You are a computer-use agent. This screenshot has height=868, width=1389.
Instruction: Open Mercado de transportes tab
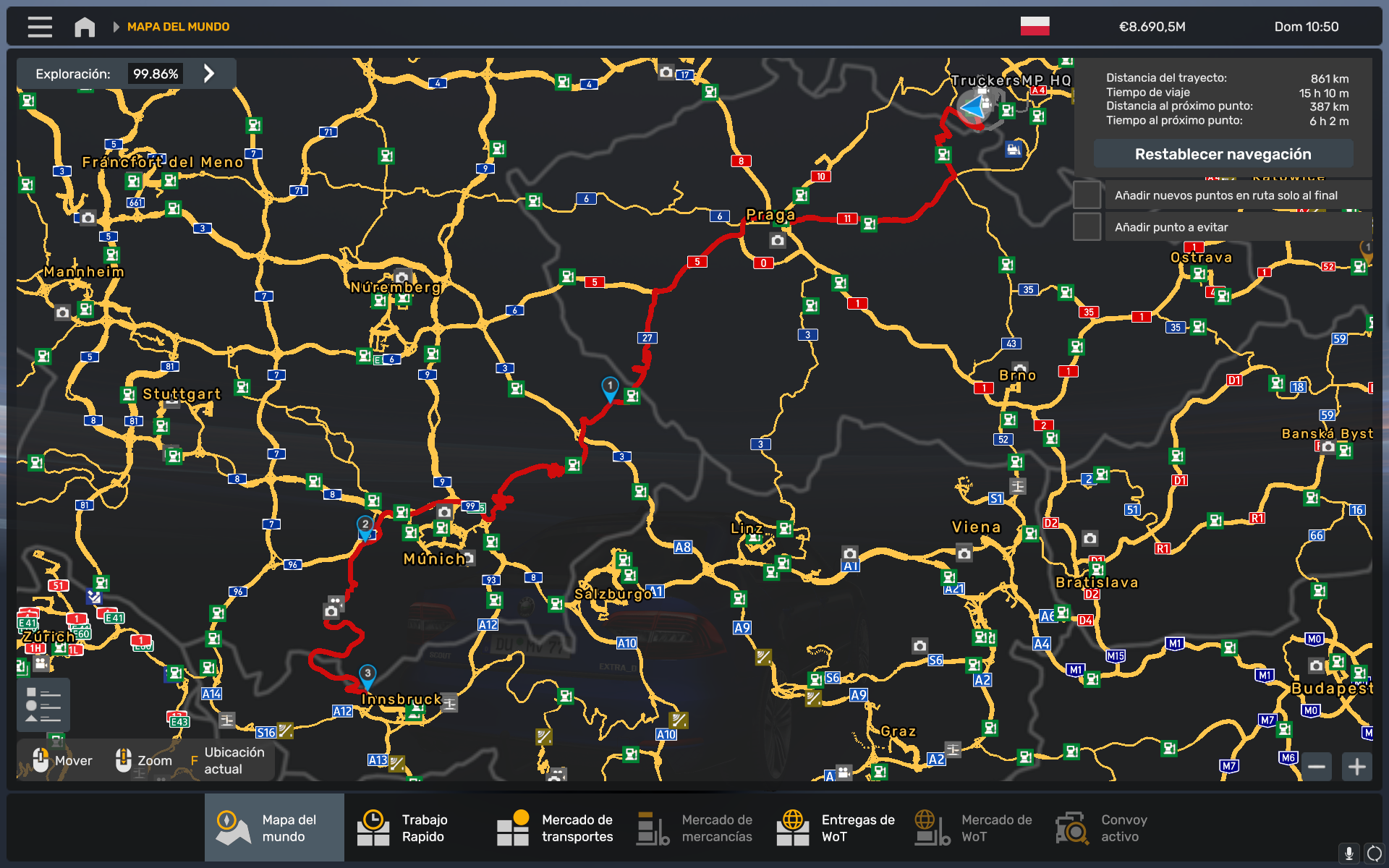(555, 828)
